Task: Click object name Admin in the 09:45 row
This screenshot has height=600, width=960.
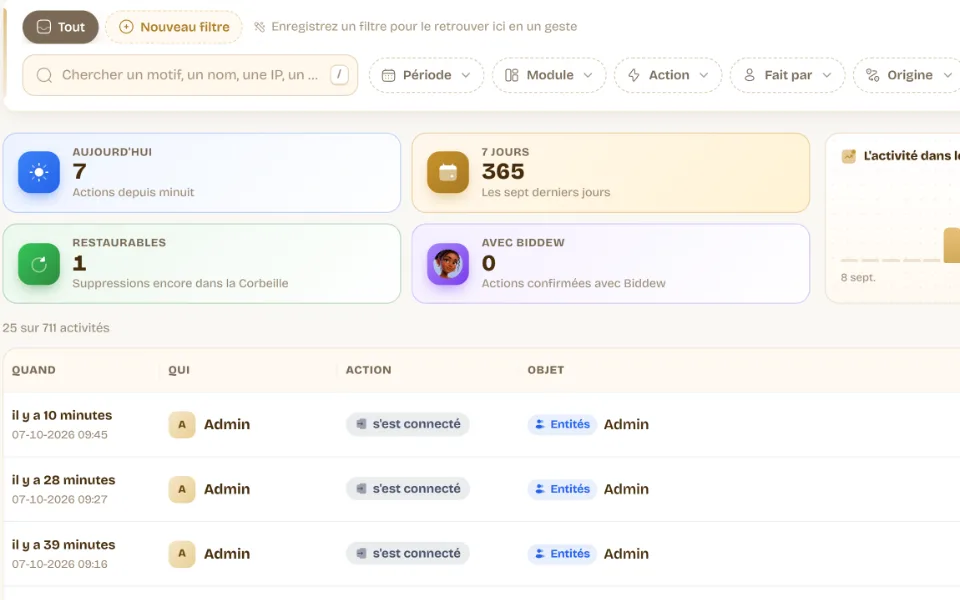Action: coord(626,424)
